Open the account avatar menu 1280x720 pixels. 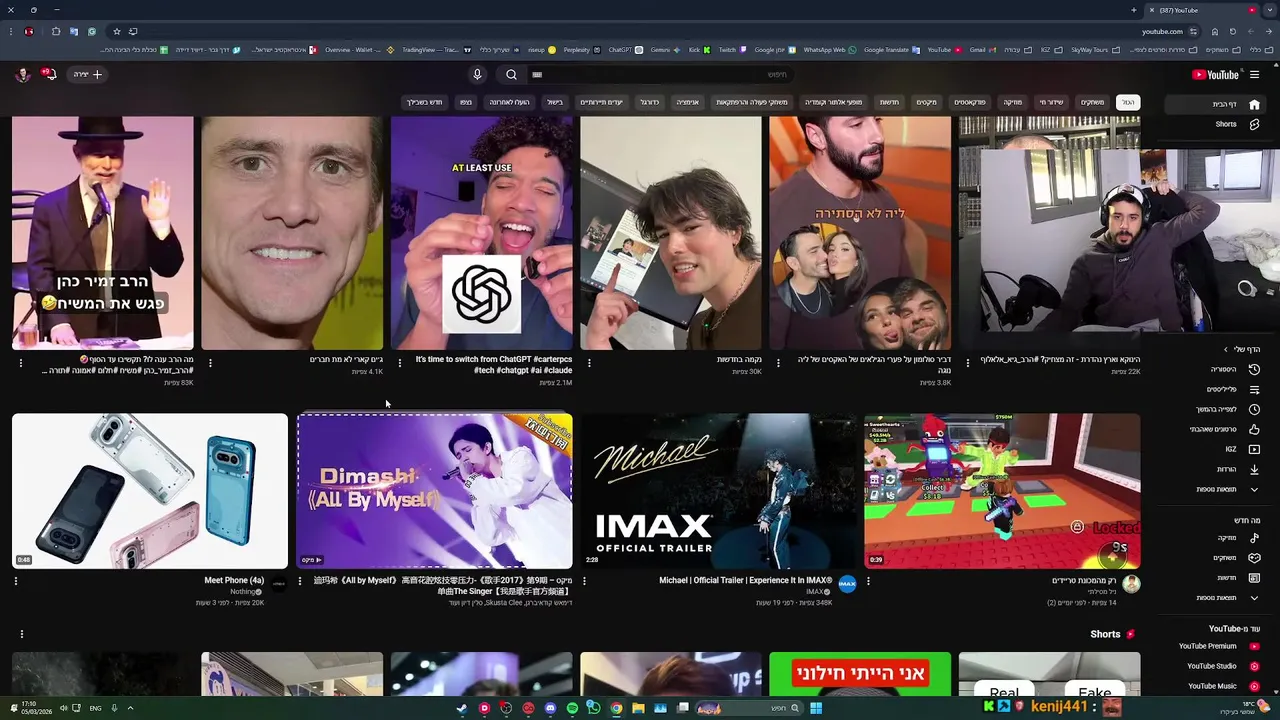(23, 74)
